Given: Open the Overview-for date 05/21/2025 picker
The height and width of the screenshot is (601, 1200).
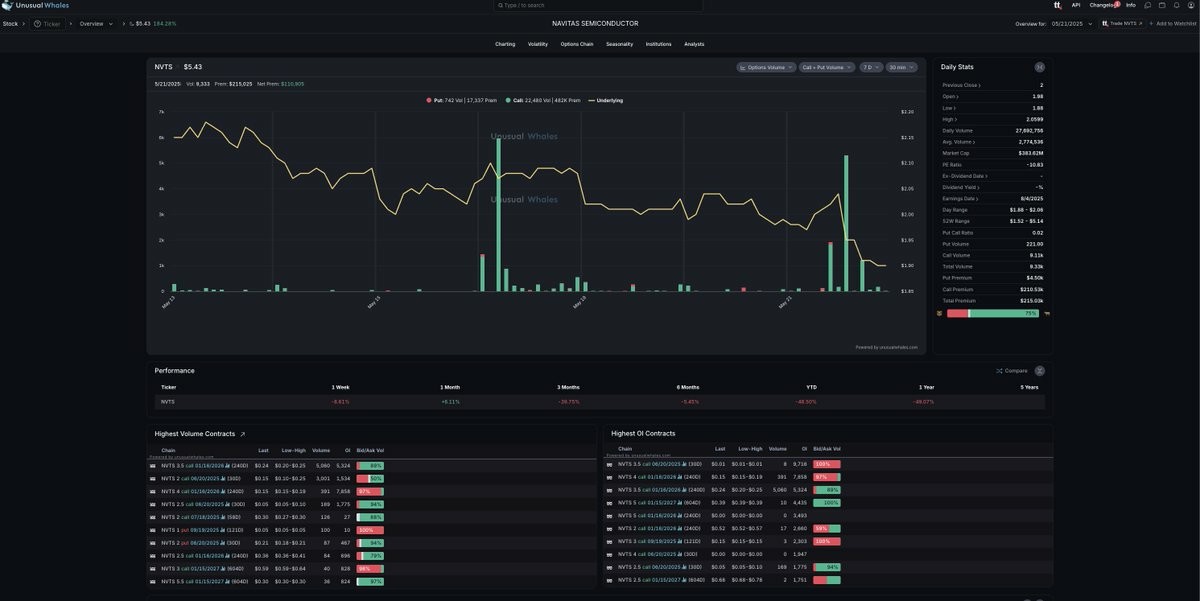Looking at the screenshot, I should pyautogui.click(x=1073, y=23).
